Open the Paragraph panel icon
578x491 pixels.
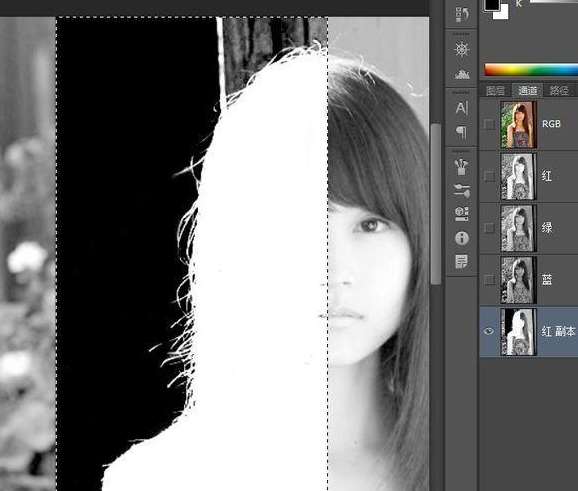click(x=462, y=132)
